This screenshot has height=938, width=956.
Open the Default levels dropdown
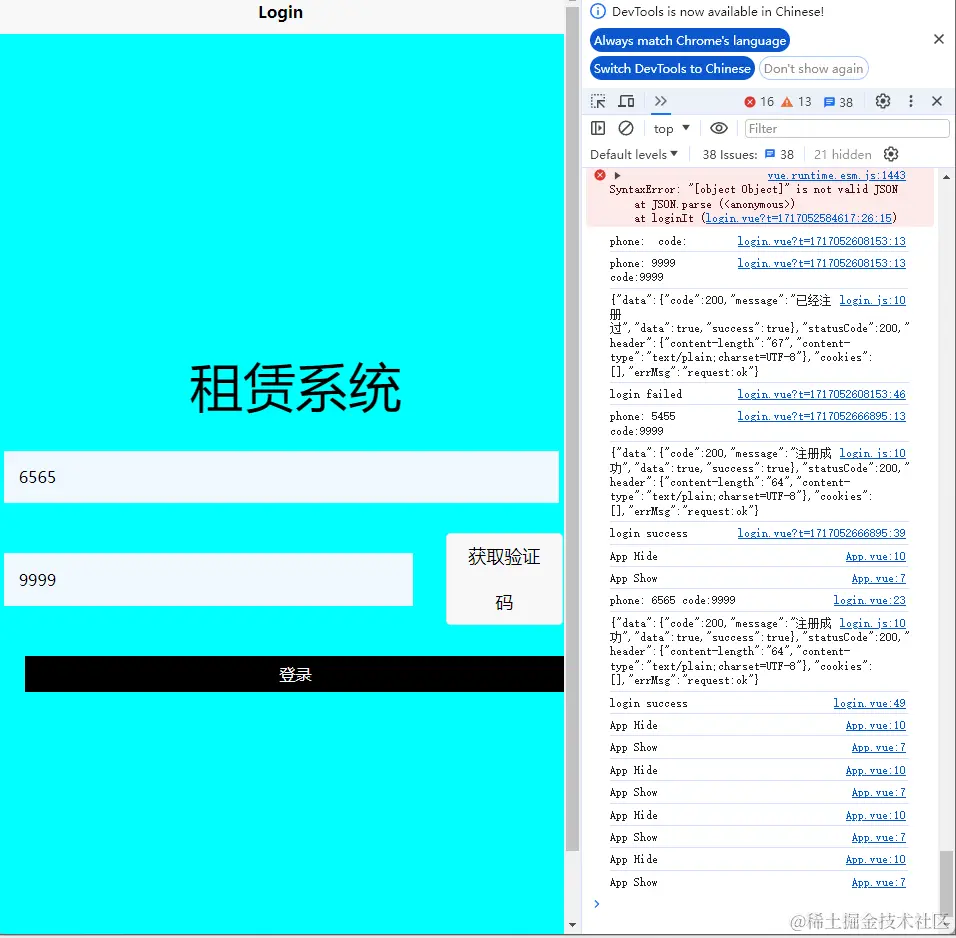(x=633, y=154)
